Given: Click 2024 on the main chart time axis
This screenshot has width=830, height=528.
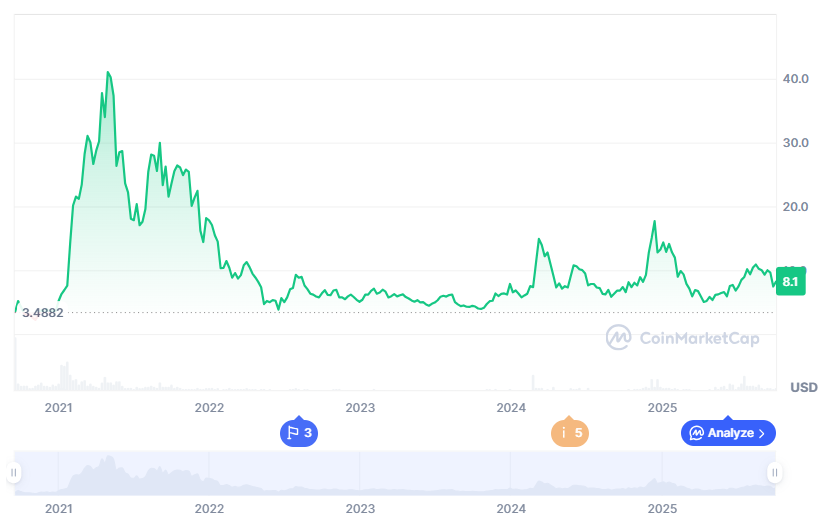Looking at the screenshot, I should [x=511, y=408].
